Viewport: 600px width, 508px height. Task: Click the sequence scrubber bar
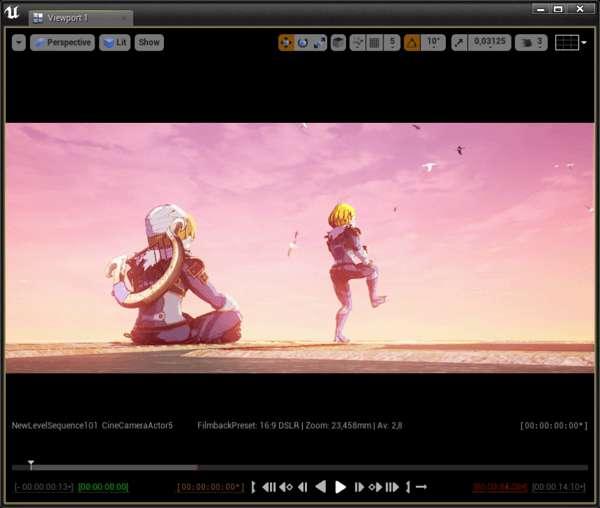[x=300, y=467]
